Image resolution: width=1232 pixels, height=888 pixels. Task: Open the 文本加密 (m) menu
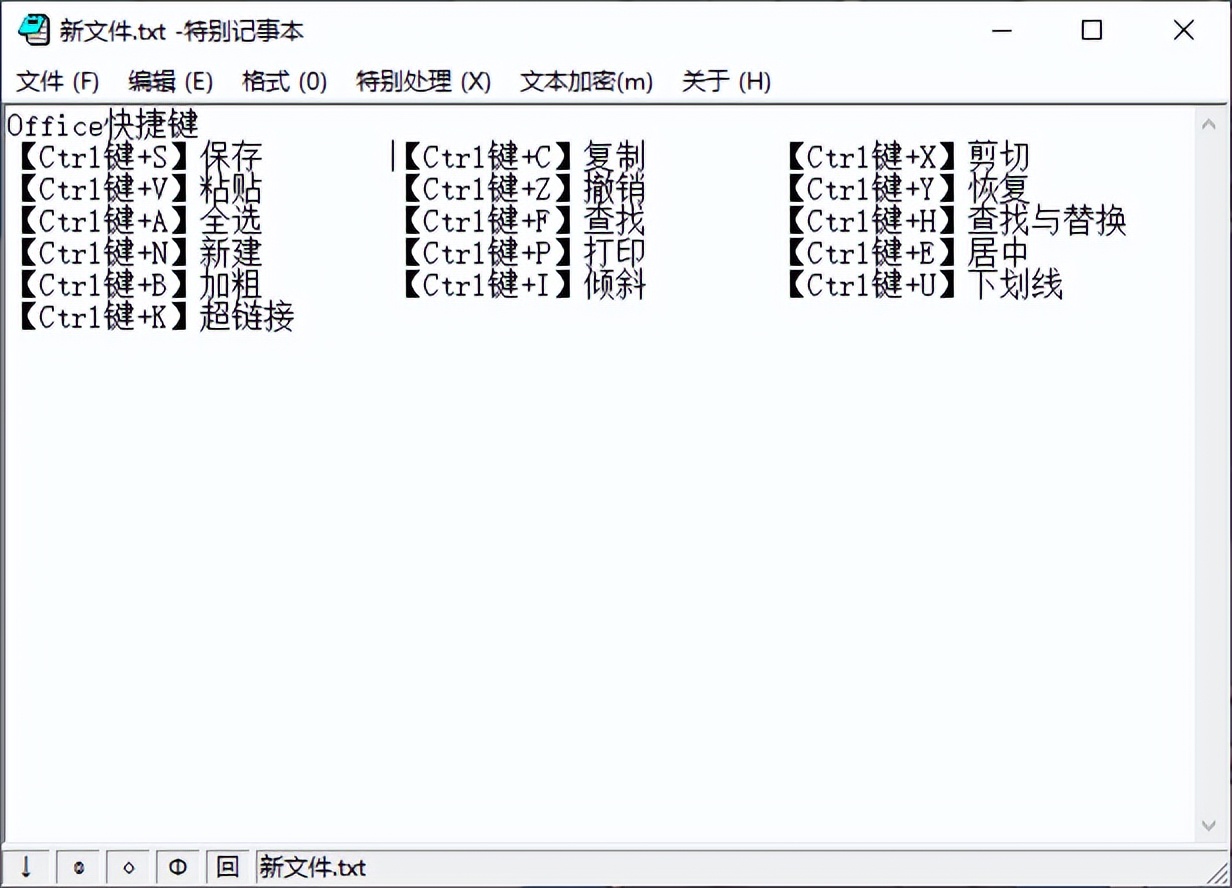(584, 82)
